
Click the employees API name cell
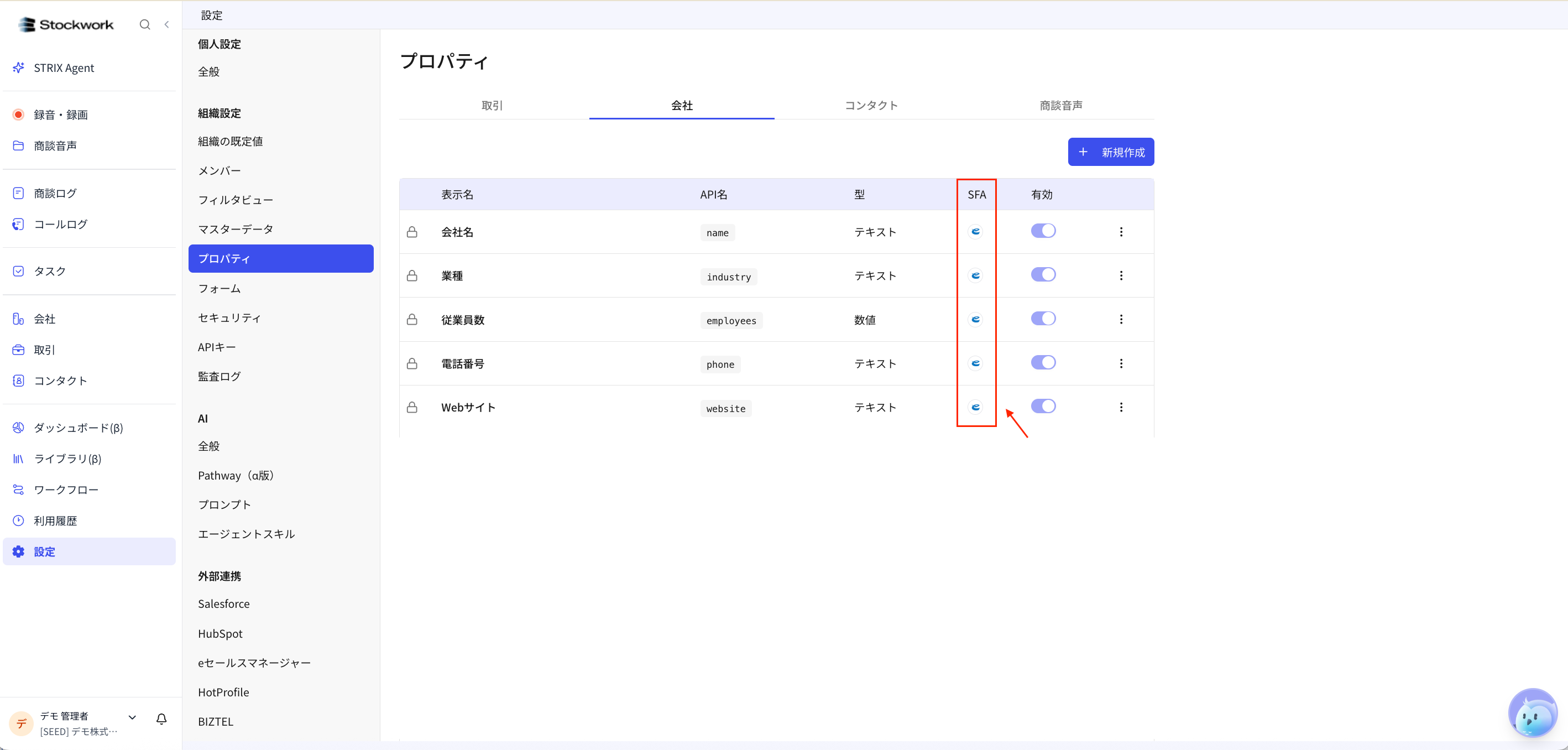[731, 321]
